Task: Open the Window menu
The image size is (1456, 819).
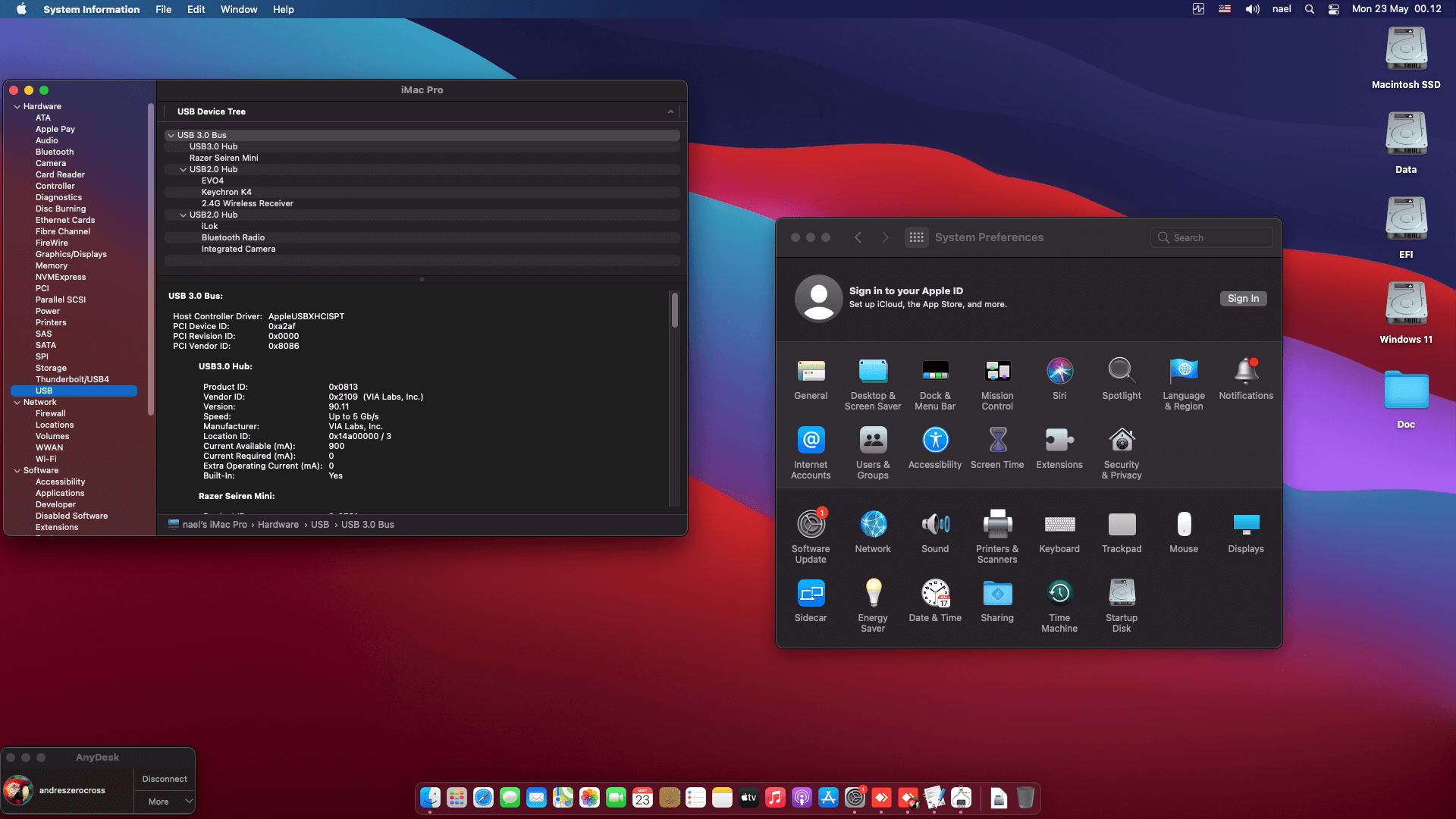Action: pos(238,9)
